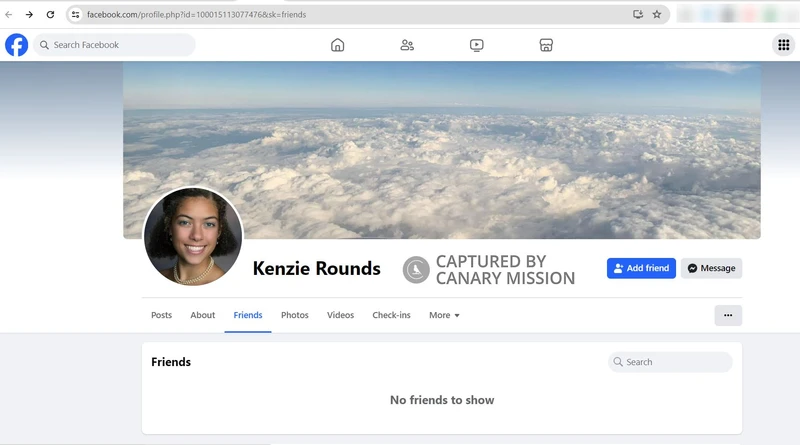Go back with browser back arrow
This screenshot has height=445, width=800.
[x=9, y=14]
